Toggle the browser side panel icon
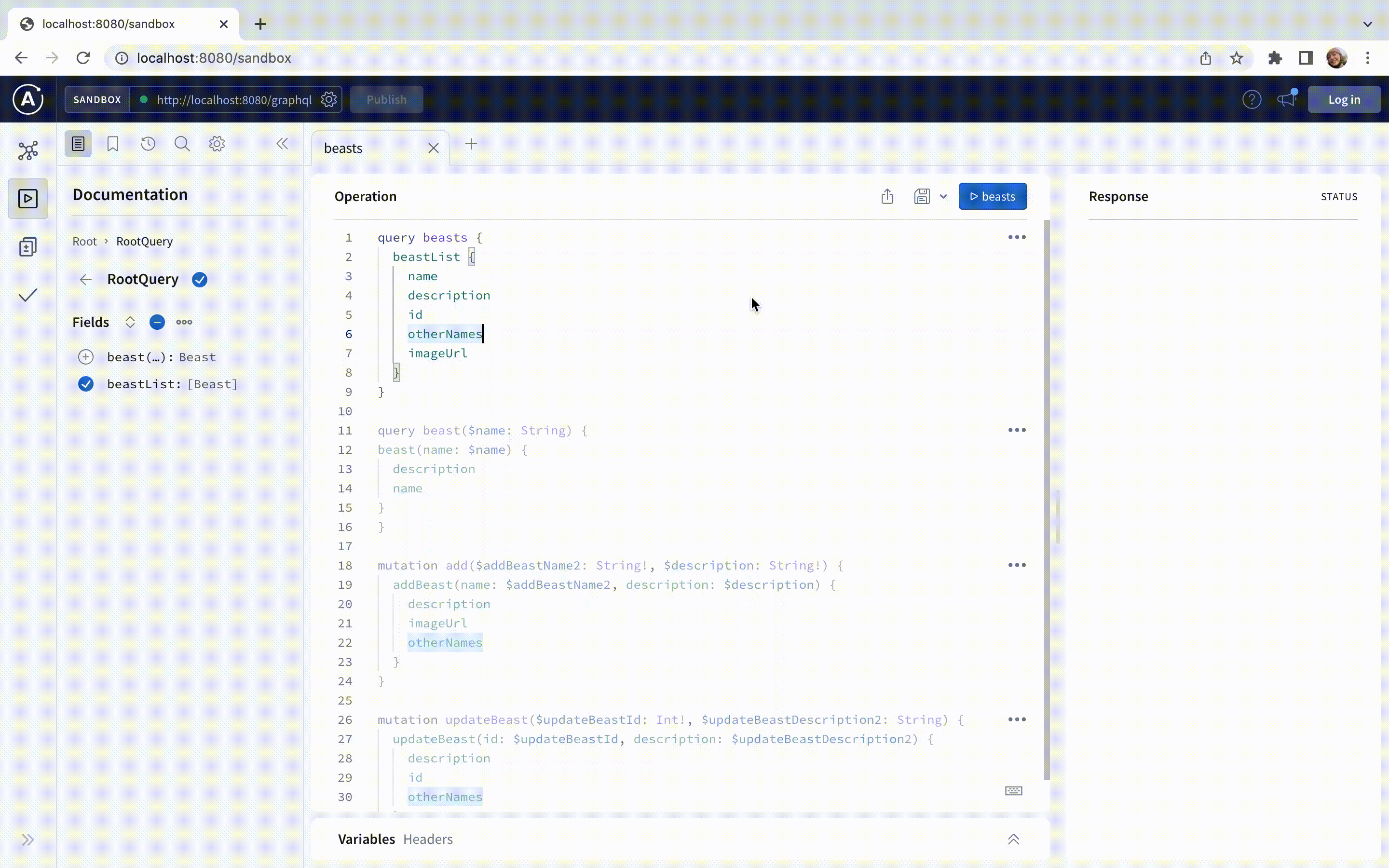Viewport: 1389px width, 868px height. click(1306, 58)
